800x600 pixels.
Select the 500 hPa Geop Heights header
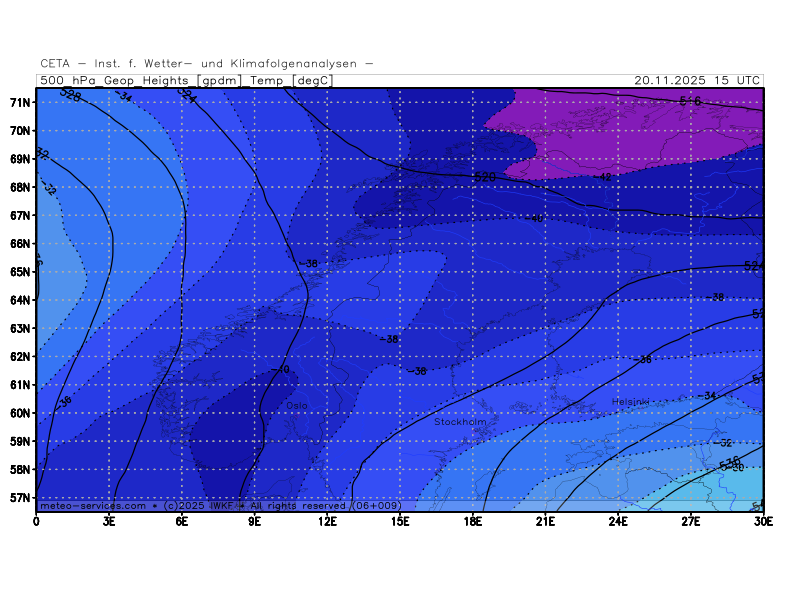(x=186, y=80)
